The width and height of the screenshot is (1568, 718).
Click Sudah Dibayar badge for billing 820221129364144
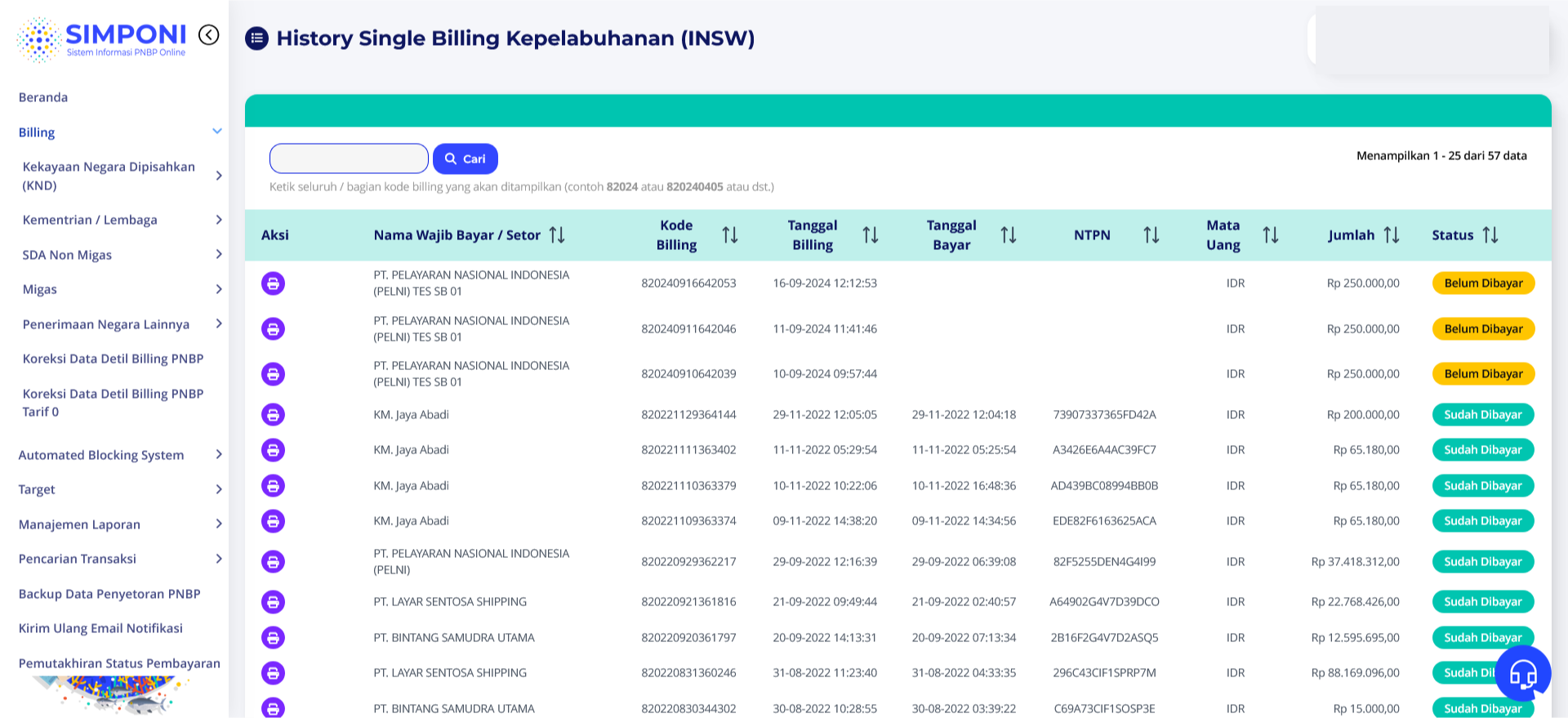tap(1483, 415)
